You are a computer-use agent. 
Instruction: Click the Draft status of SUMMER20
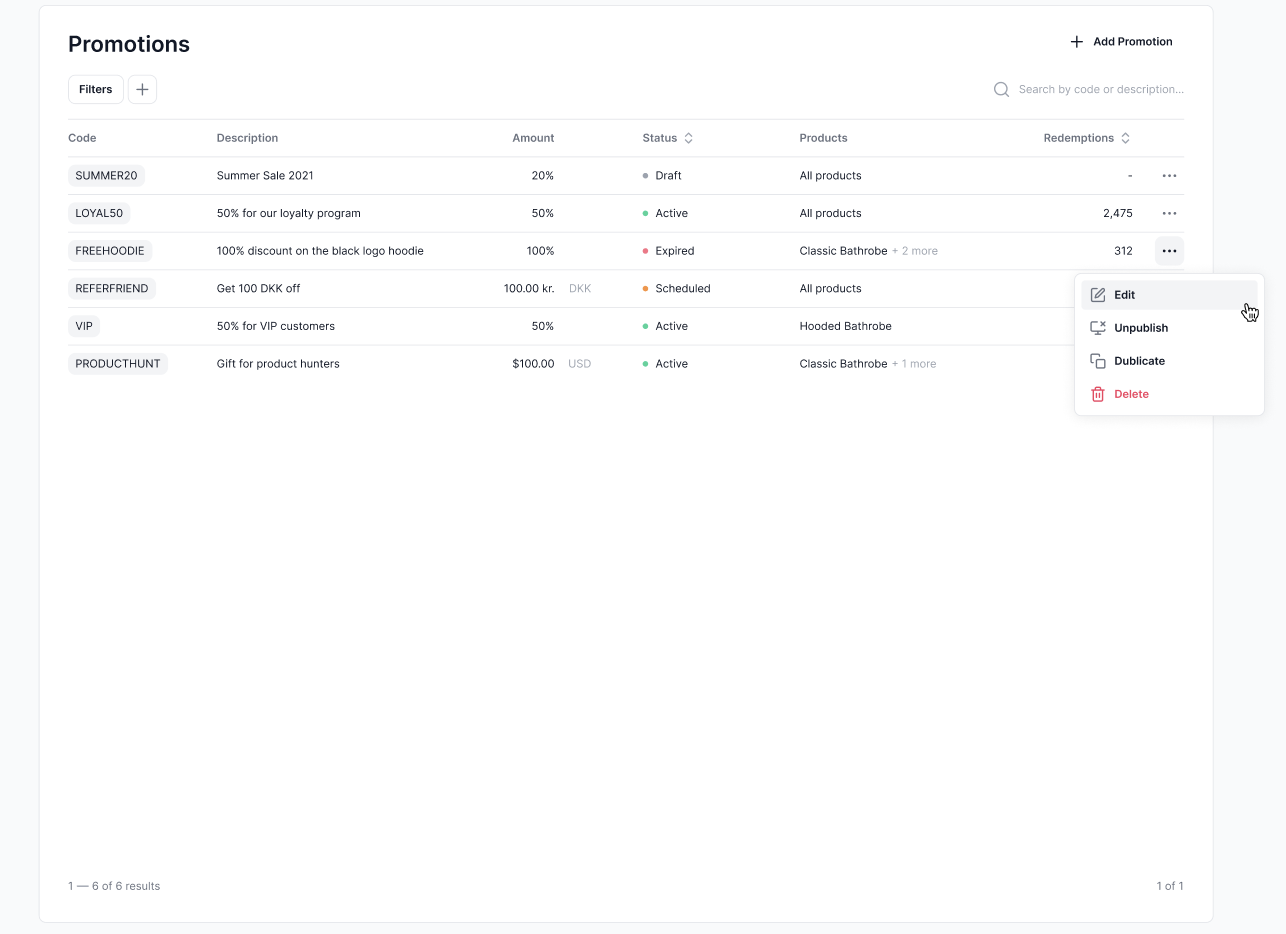point(662,176)
